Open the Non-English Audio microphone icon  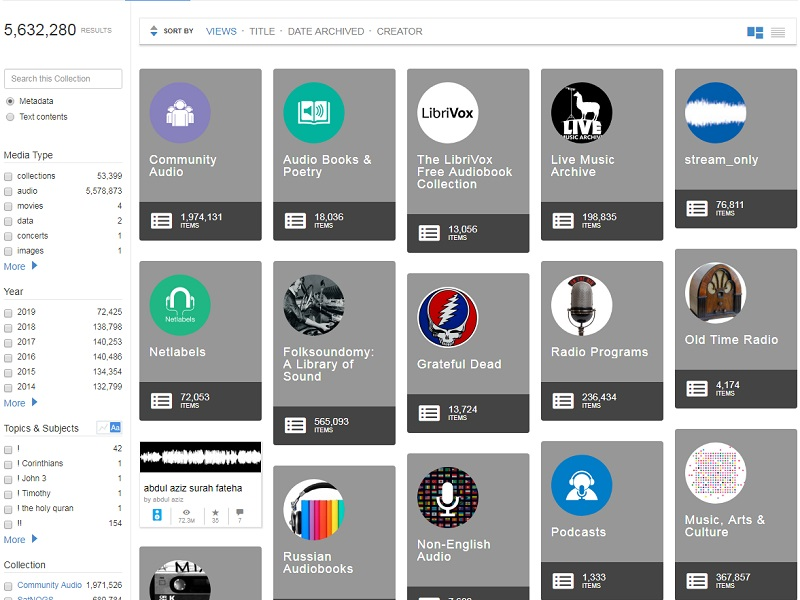pos(448,497)
